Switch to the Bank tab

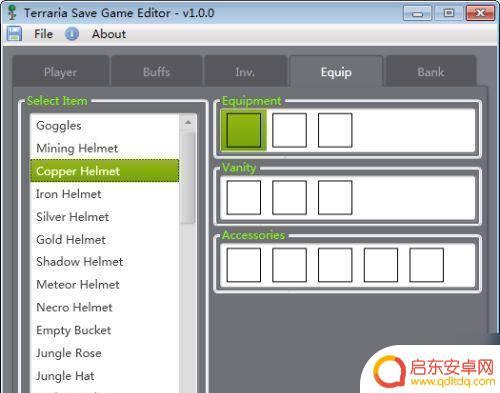click(431, 72)
